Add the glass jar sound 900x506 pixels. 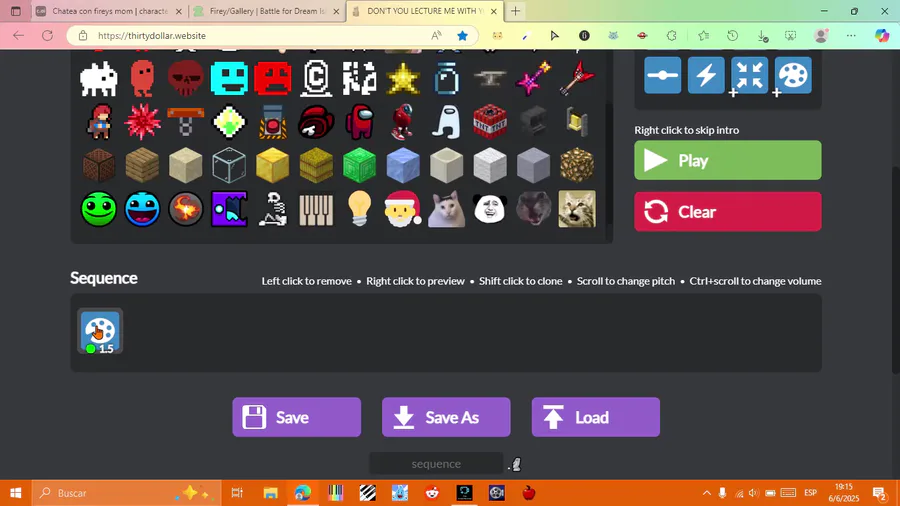[x=447, y=79]
